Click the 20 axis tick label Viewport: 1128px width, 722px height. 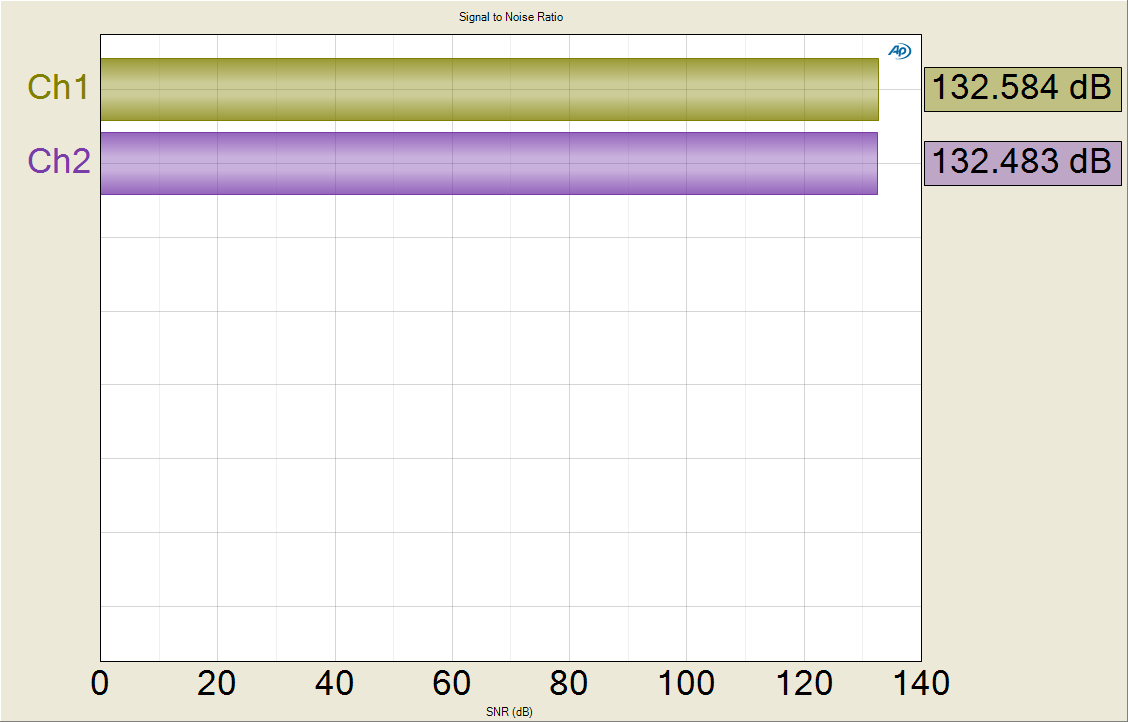217,683
